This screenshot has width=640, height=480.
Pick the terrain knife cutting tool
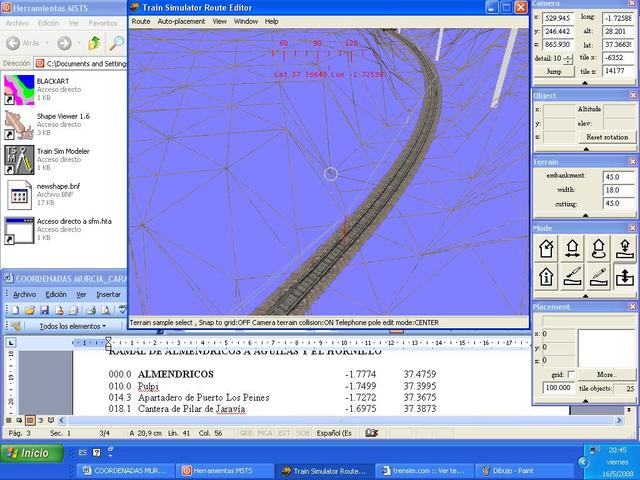click(573, 277)
